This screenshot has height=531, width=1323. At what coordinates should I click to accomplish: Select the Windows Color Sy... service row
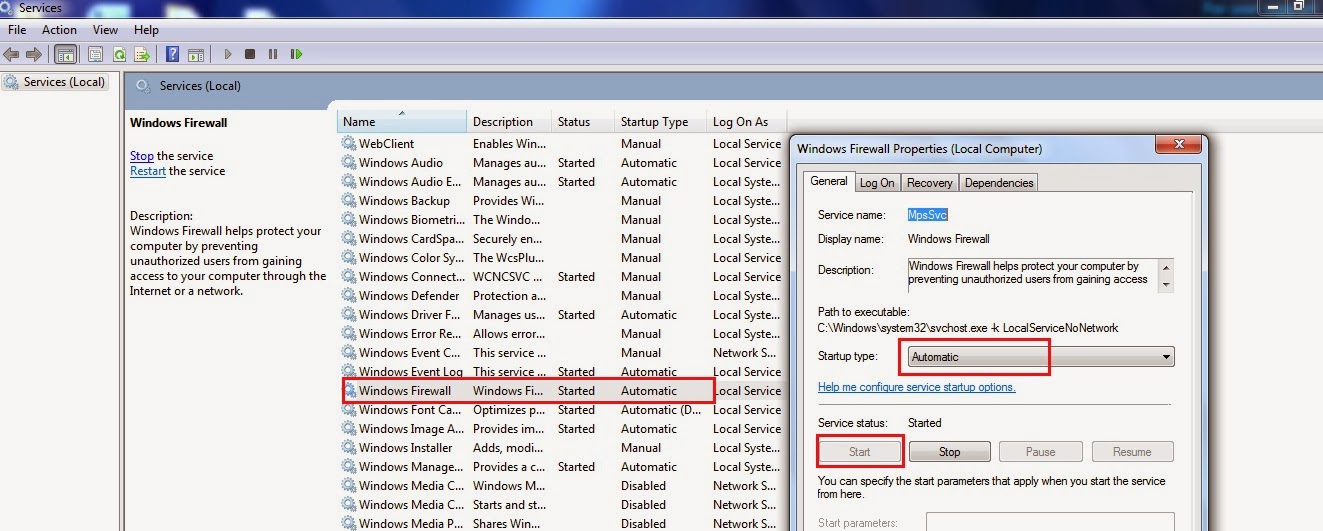562,258
